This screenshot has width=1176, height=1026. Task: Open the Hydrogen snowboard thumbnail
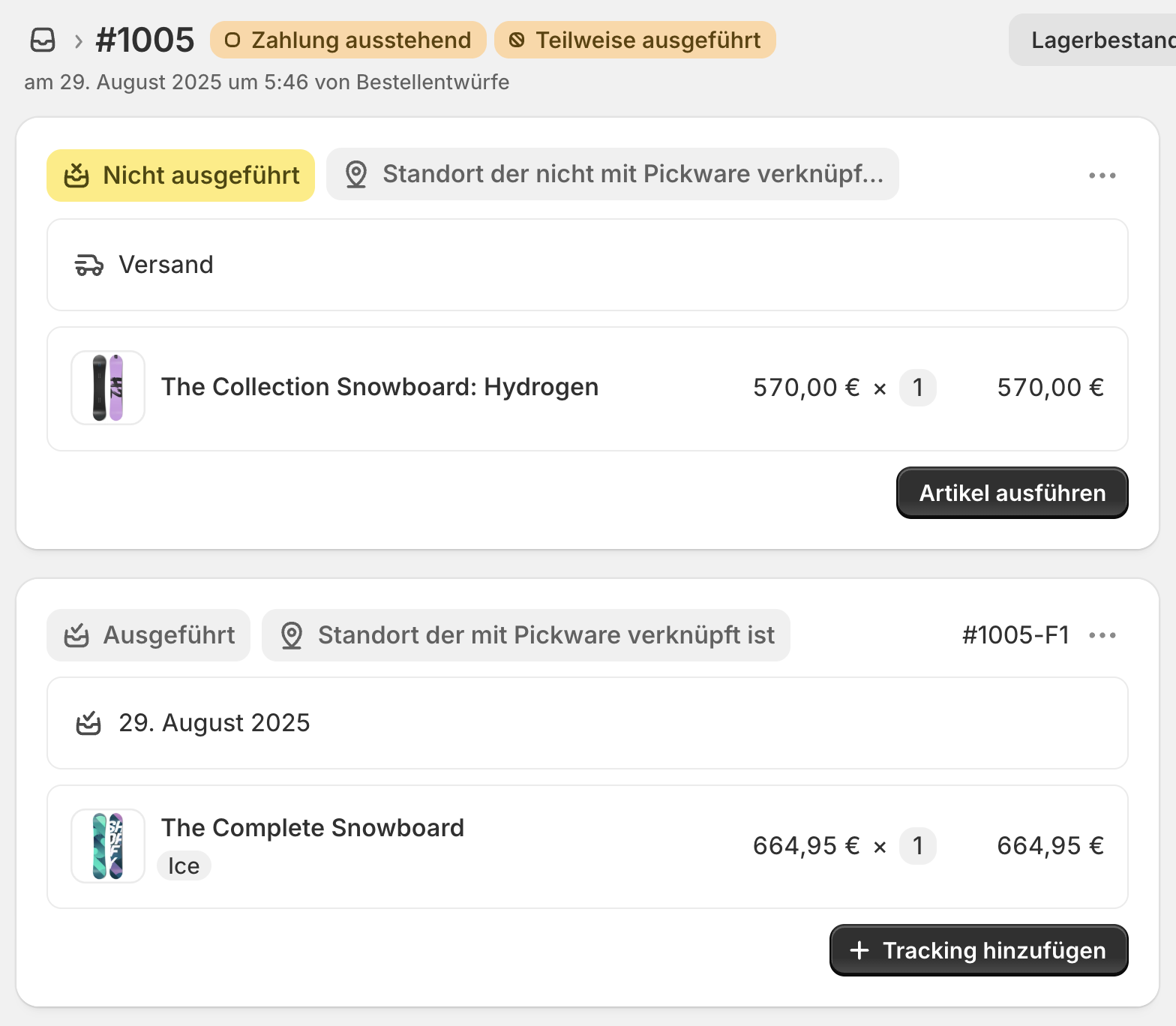point(108,388)
